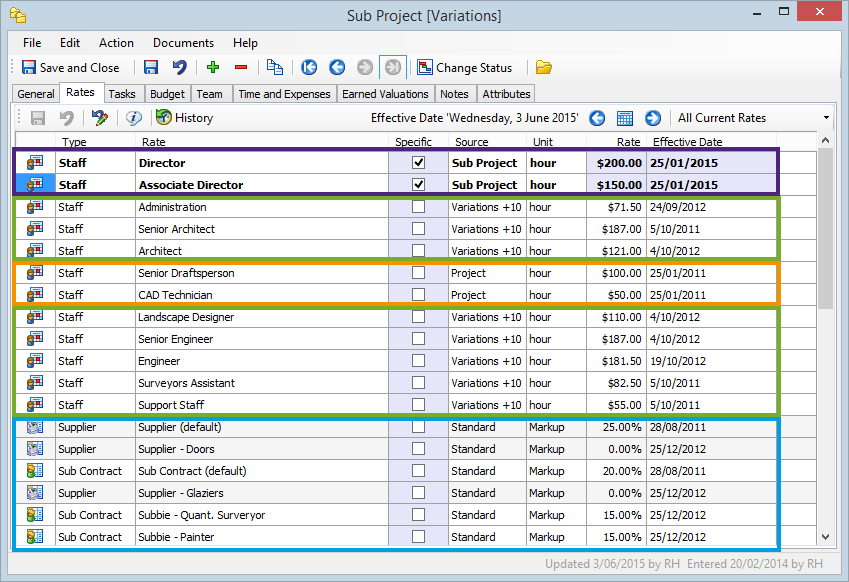Open the File menu
This screenshot has height=582, width=849.
pos(32,43)
